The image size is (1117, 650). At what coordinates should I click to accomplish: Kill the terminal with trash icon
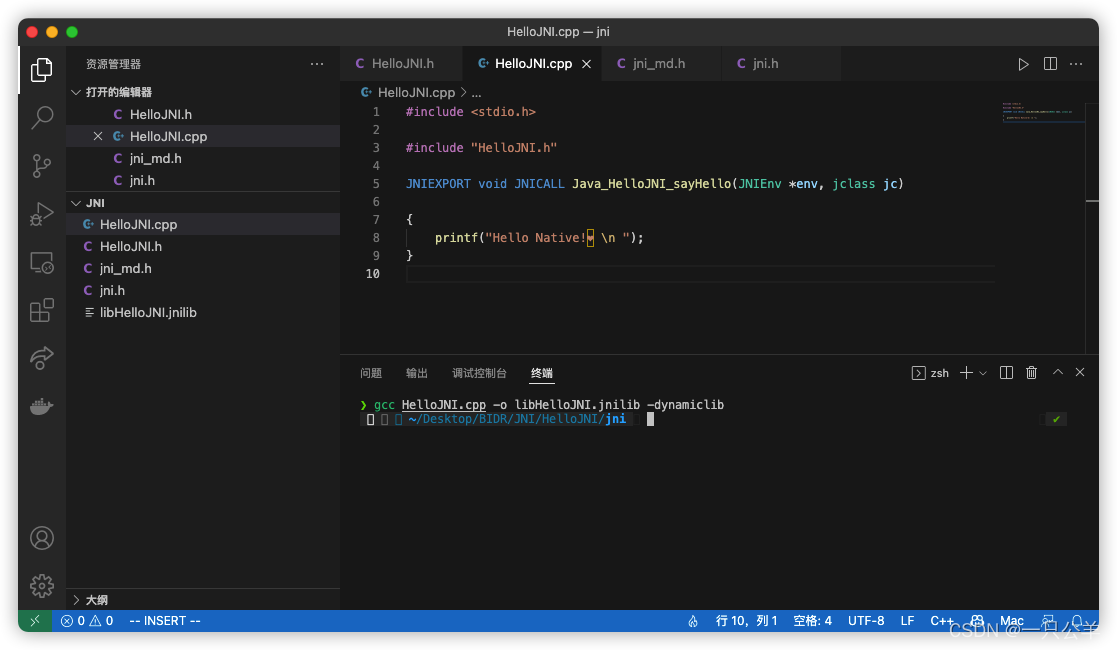click(1031, 373)
